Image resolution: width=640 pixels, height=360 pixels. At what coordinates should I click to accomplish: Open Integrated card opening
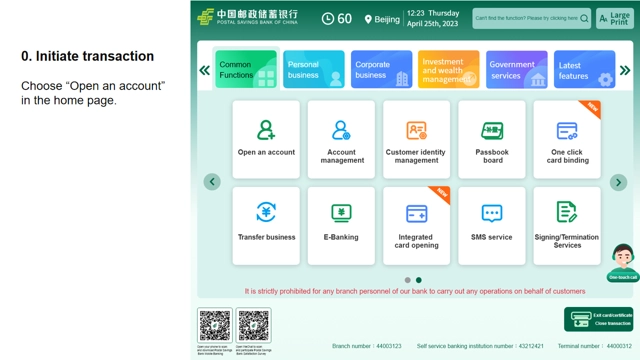pos(416,226)
